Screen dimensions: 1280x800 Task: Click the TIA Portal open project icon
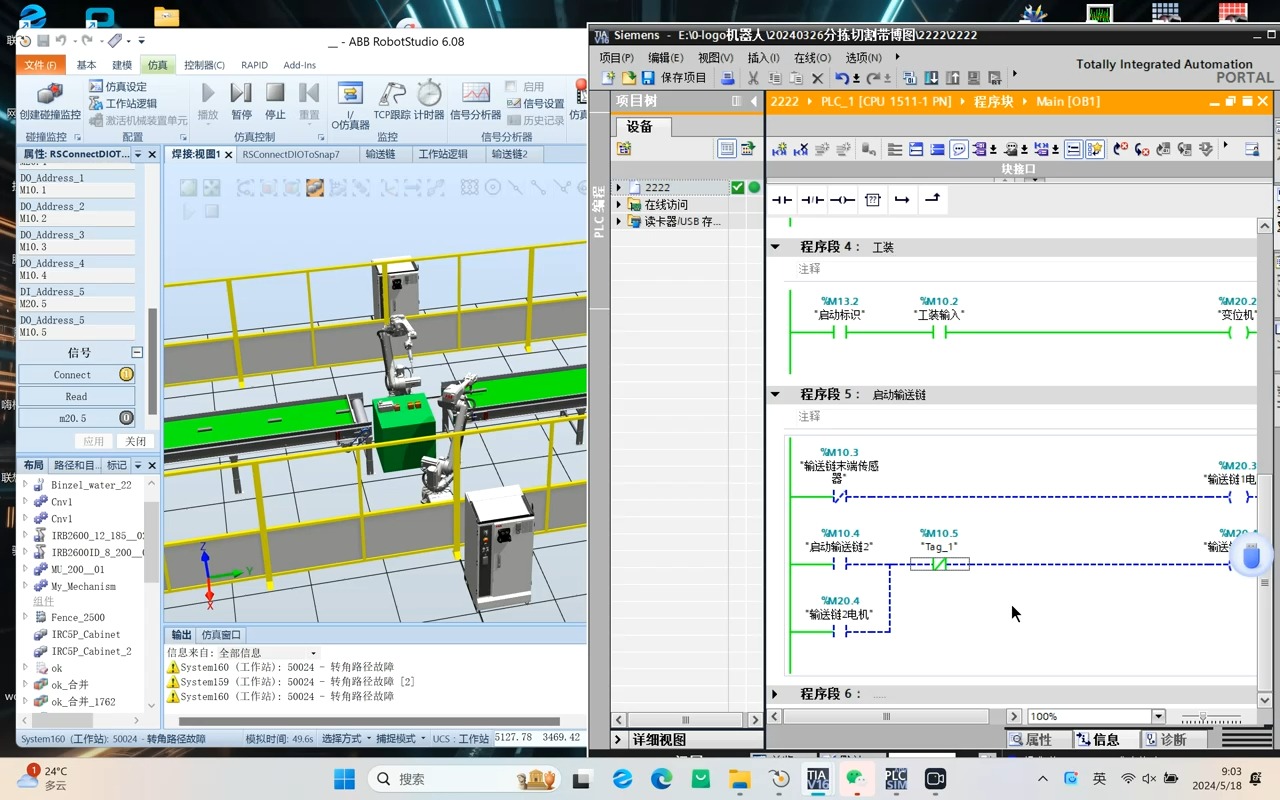pos(628,78)
